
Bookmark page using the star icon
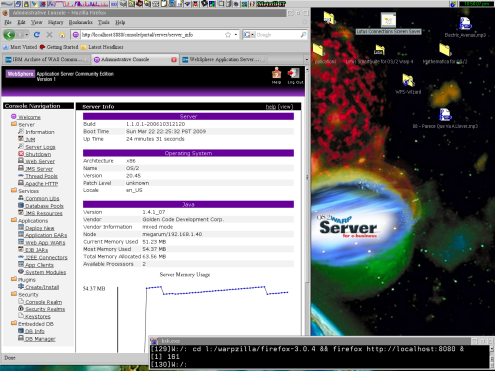pyautogui.click(x=228, y=35)
